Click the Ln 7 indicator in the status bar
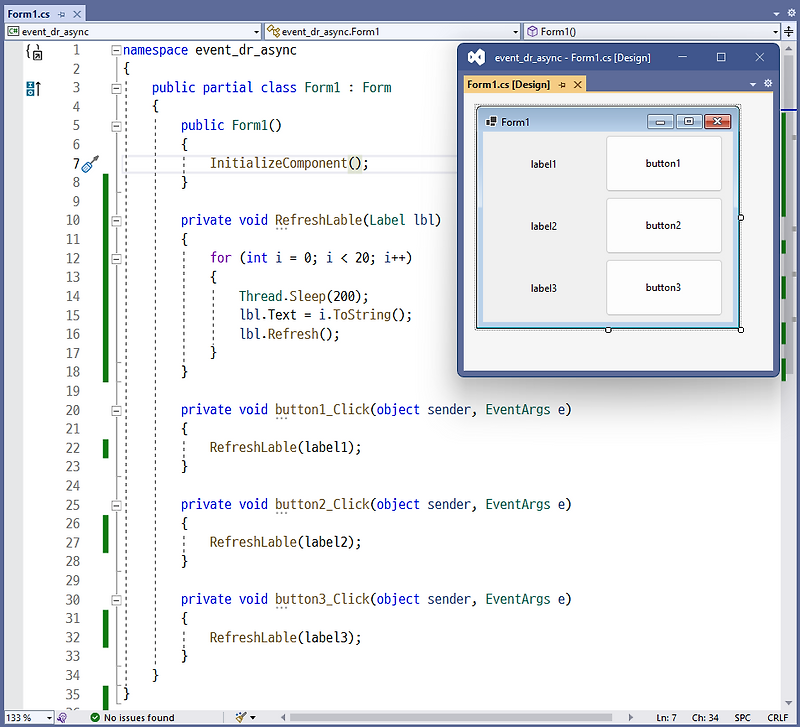Viewport: 800px width, 727px height. tap(669, 717)
